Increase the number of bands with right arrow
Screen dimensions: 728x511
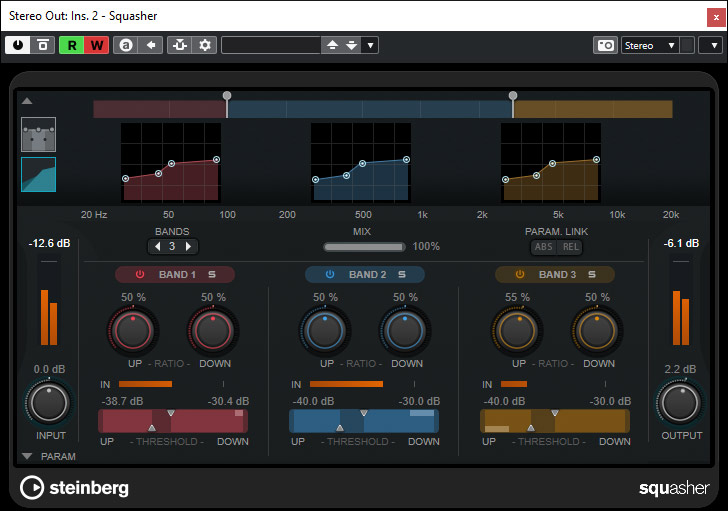(x=188, y=246)
